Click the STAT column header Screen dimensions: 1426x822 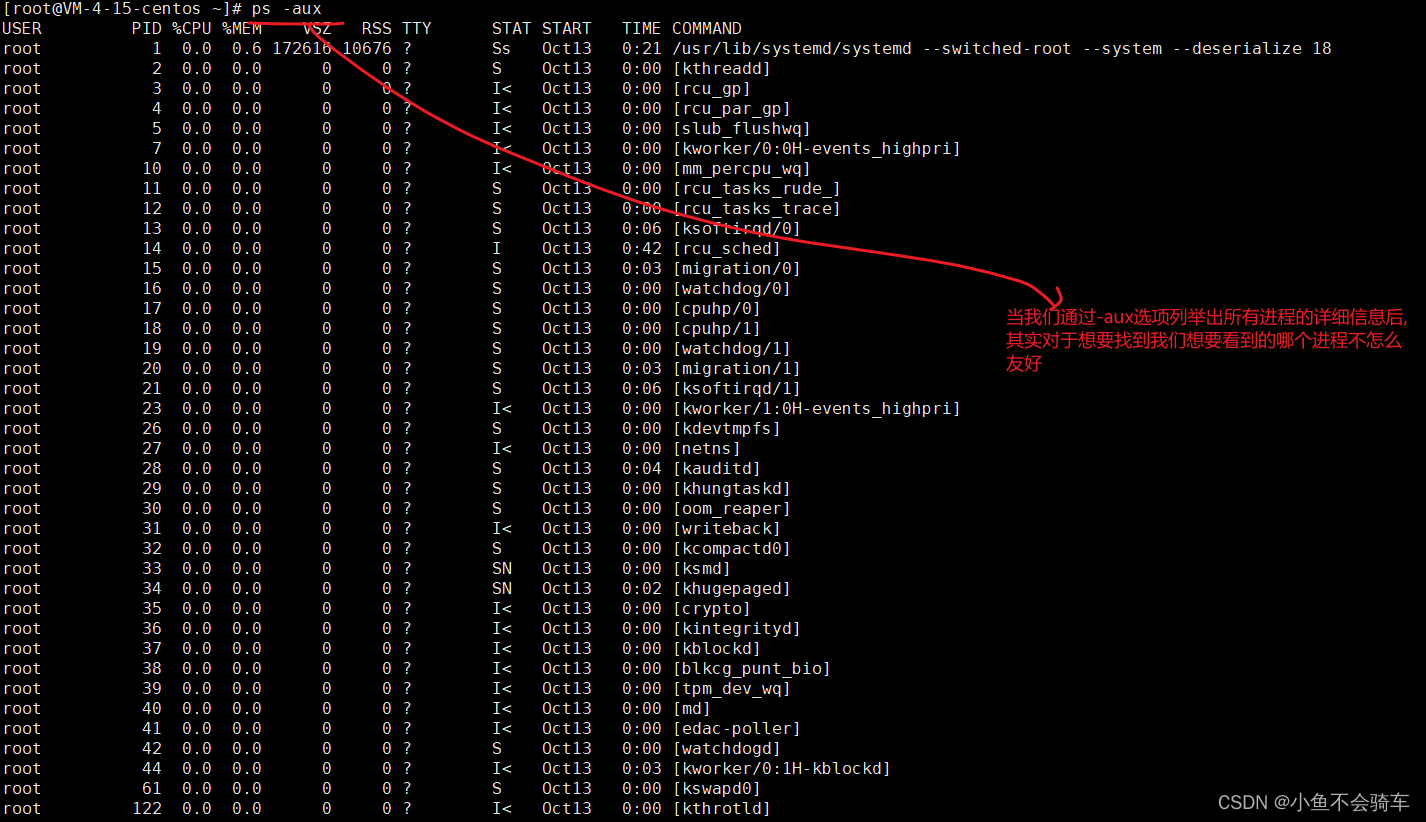click(512, 29)
